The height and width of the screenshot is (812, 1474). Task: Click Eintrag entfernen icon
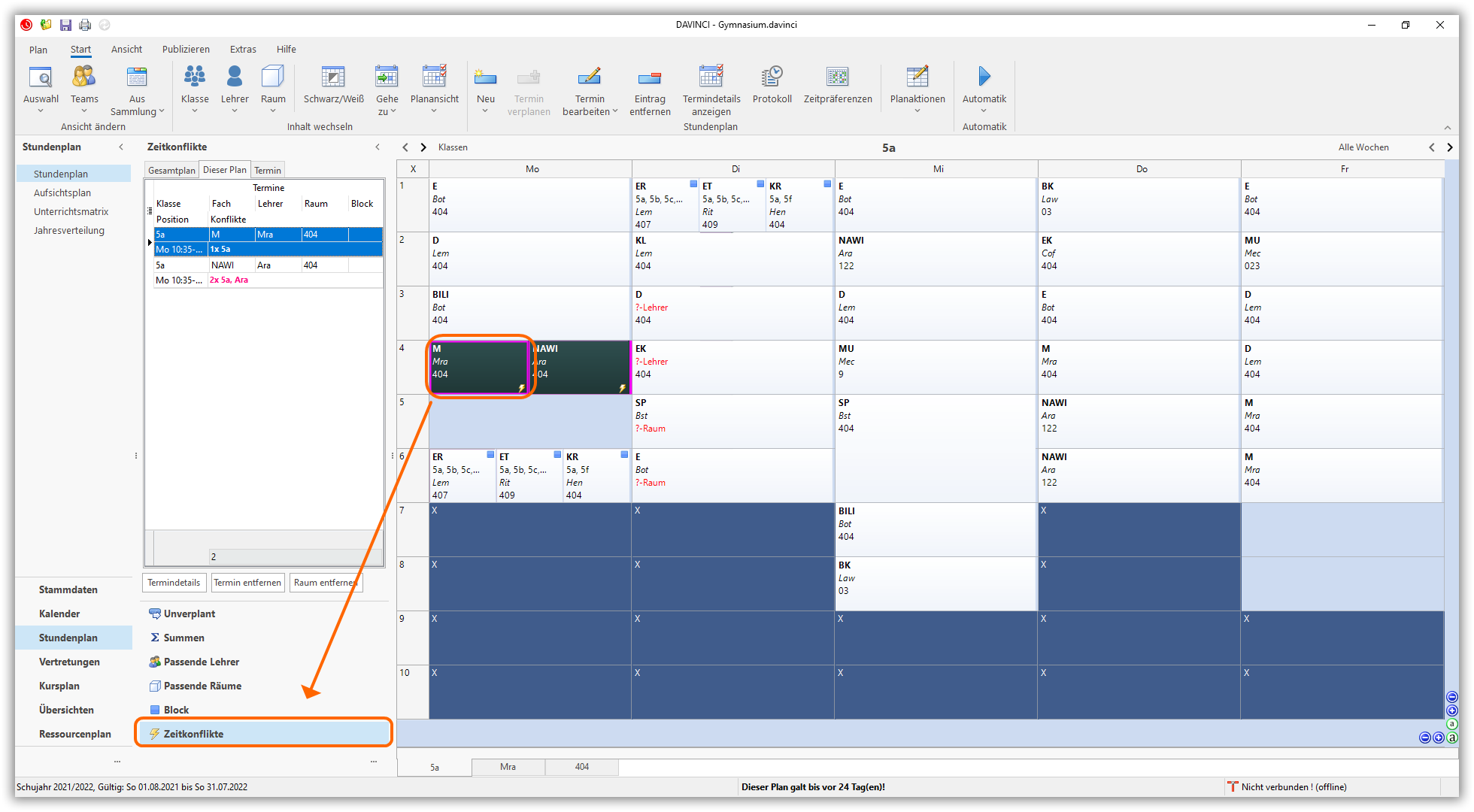click(649, 77)
